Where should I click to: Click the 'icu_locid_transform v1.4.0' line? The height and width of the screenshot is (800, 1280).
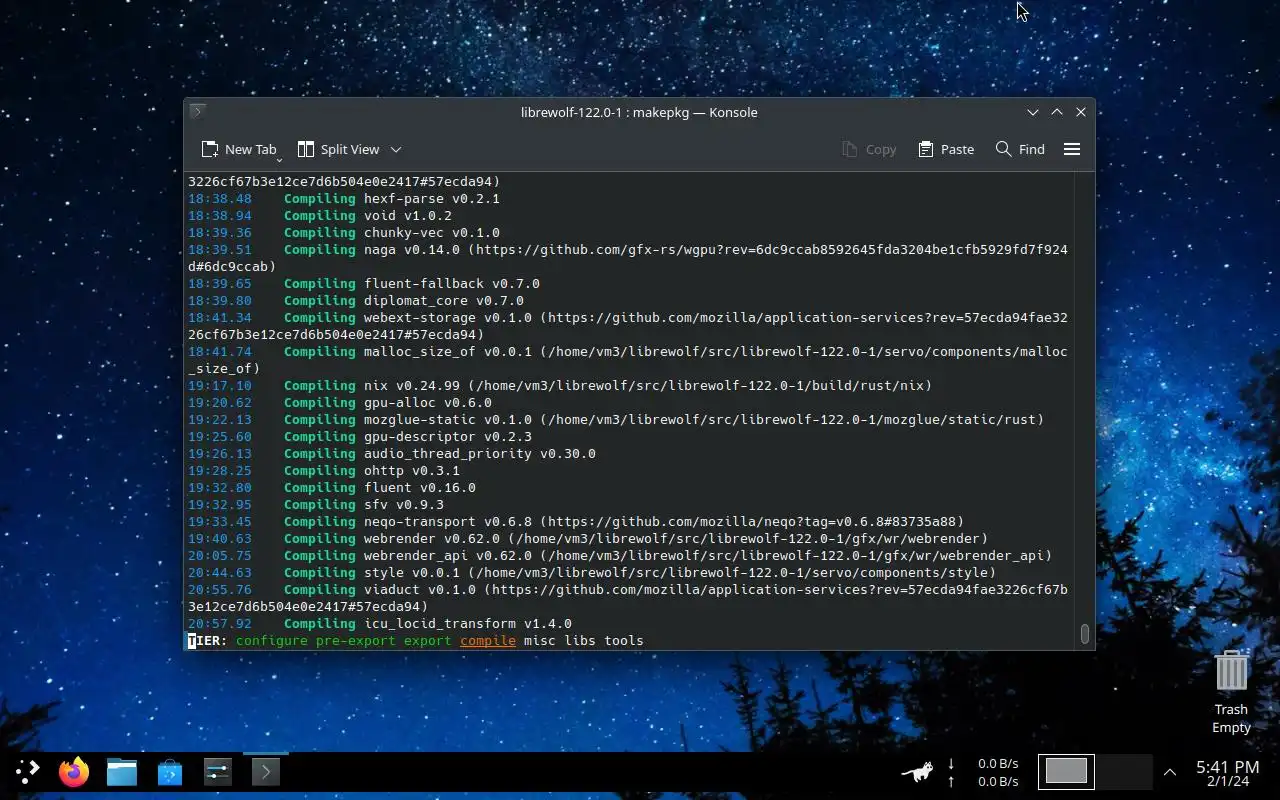point(468,624)
